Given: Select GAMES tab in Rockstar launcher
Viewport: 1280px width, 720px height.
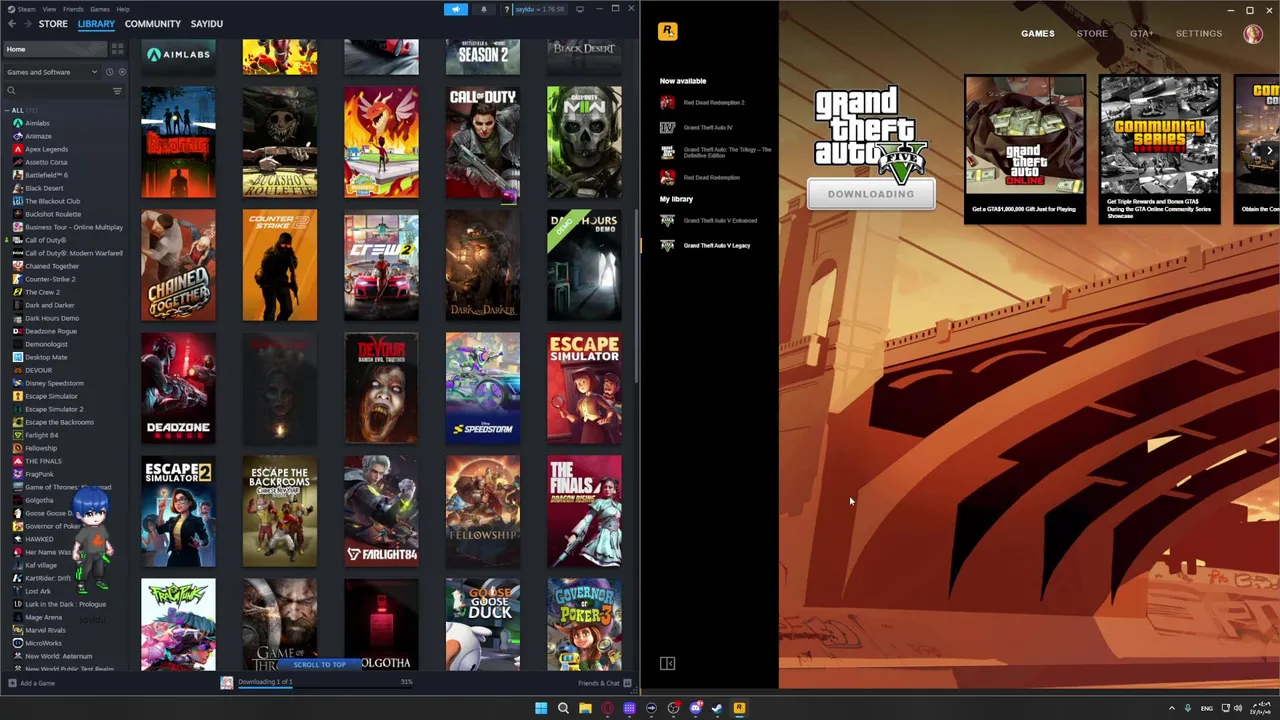Looking at the screenshot, I should (x=1037, y=33).
